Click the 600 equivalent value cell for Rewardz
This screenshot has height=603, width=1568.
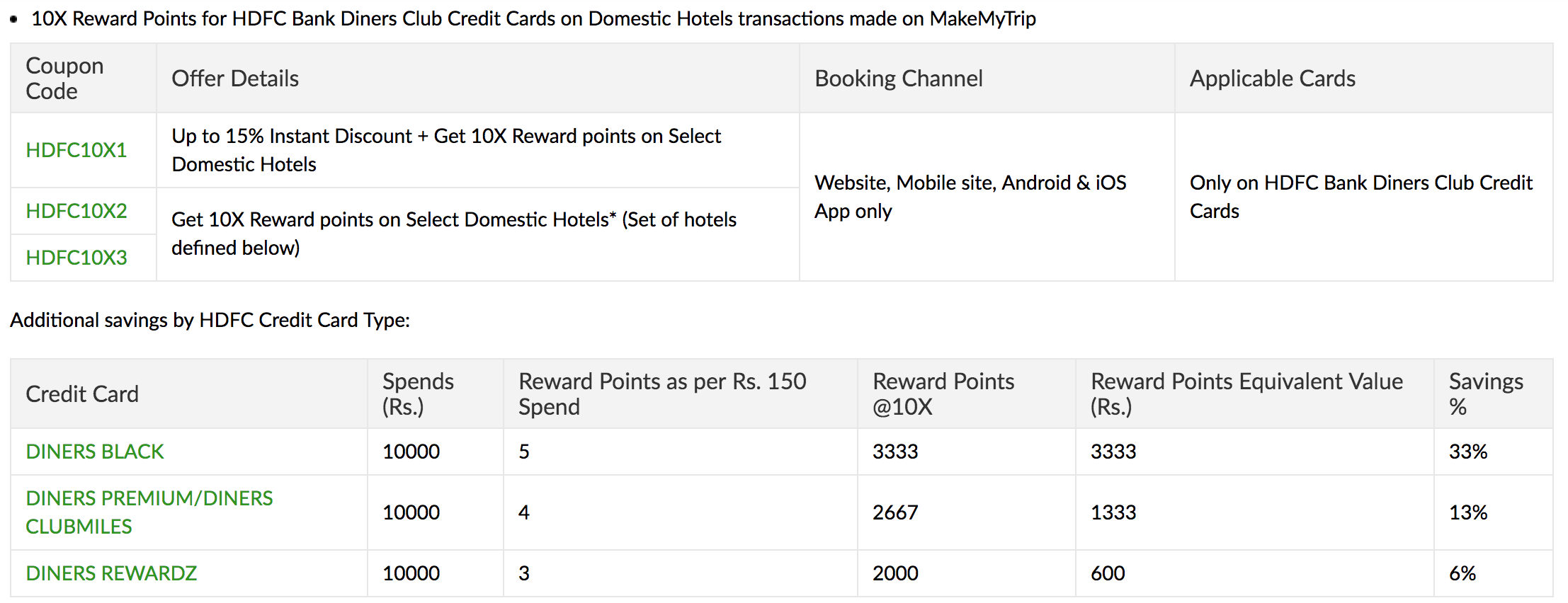coord(1108,573)
